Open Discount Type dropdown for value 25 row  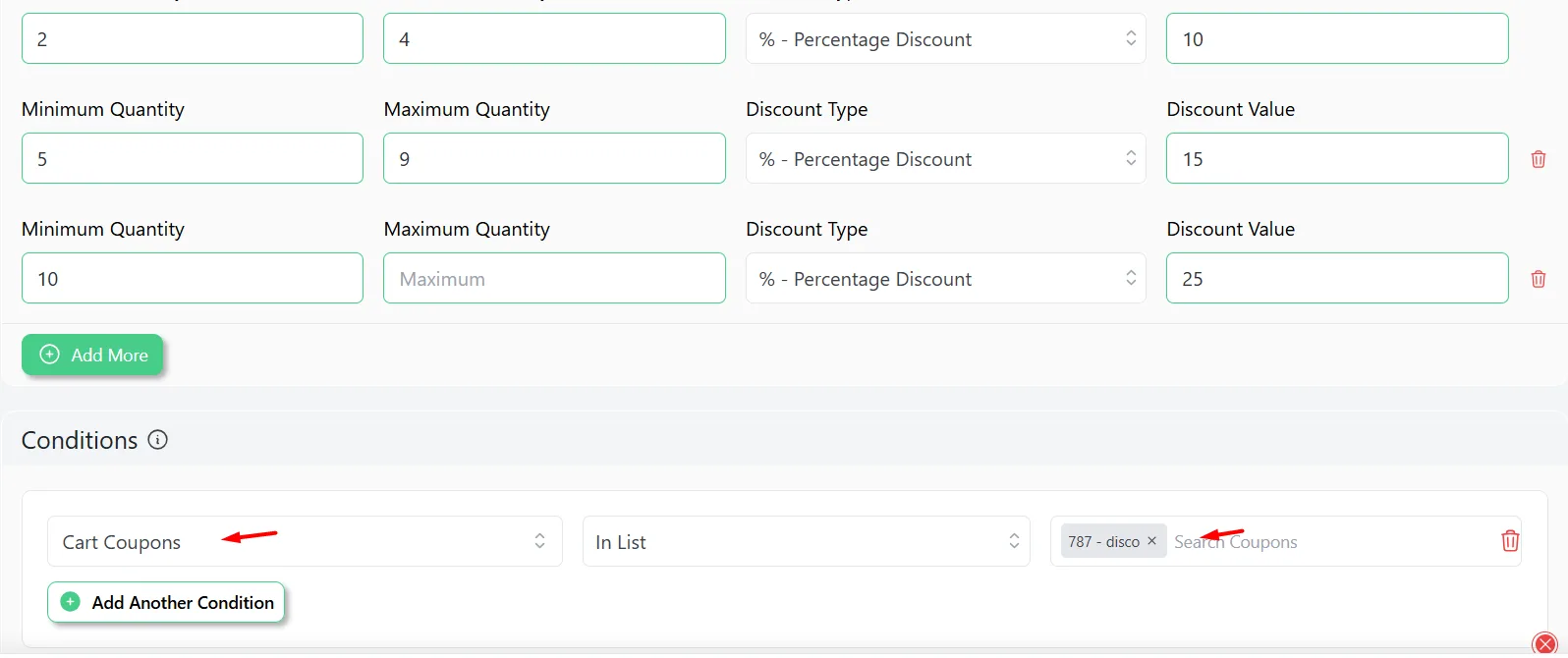pyautogui.click(x=945, y=279)
